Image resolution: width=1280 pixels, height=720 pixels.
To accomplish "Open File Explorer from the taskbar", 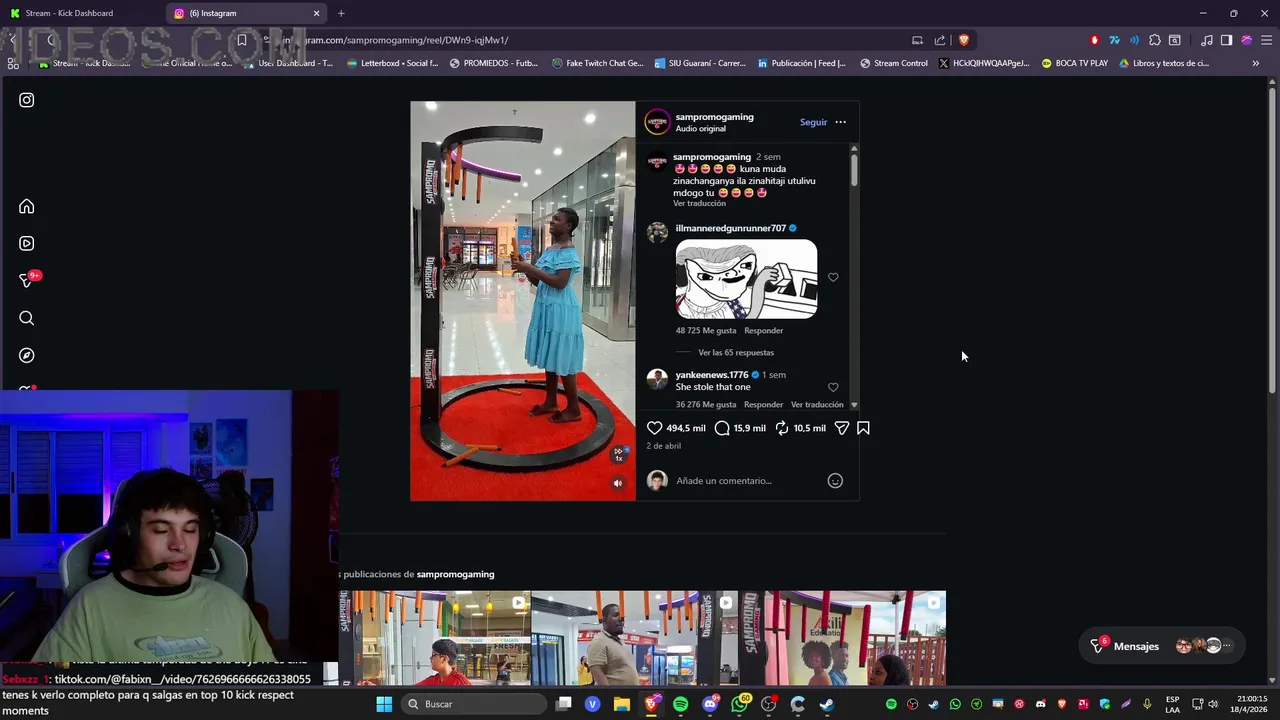I will click(x=621, y=704).
